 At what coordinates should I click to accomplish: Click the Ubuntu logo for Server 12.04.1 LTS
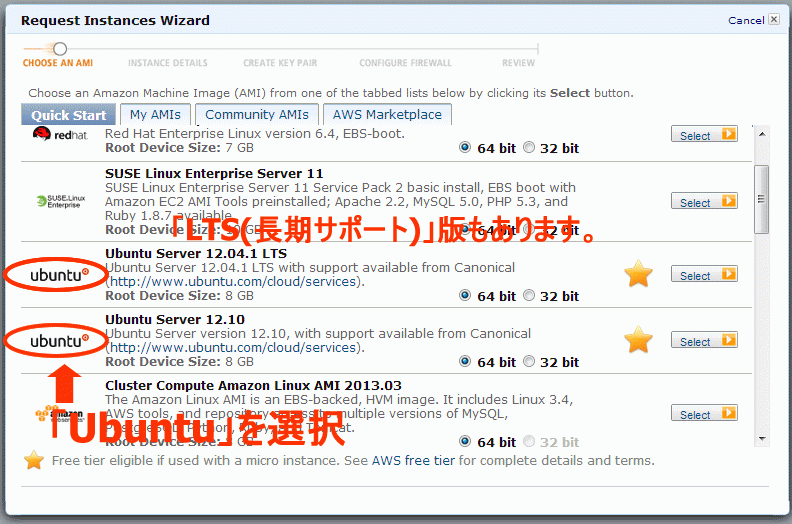pyautogui.click(x=60, y=275)
